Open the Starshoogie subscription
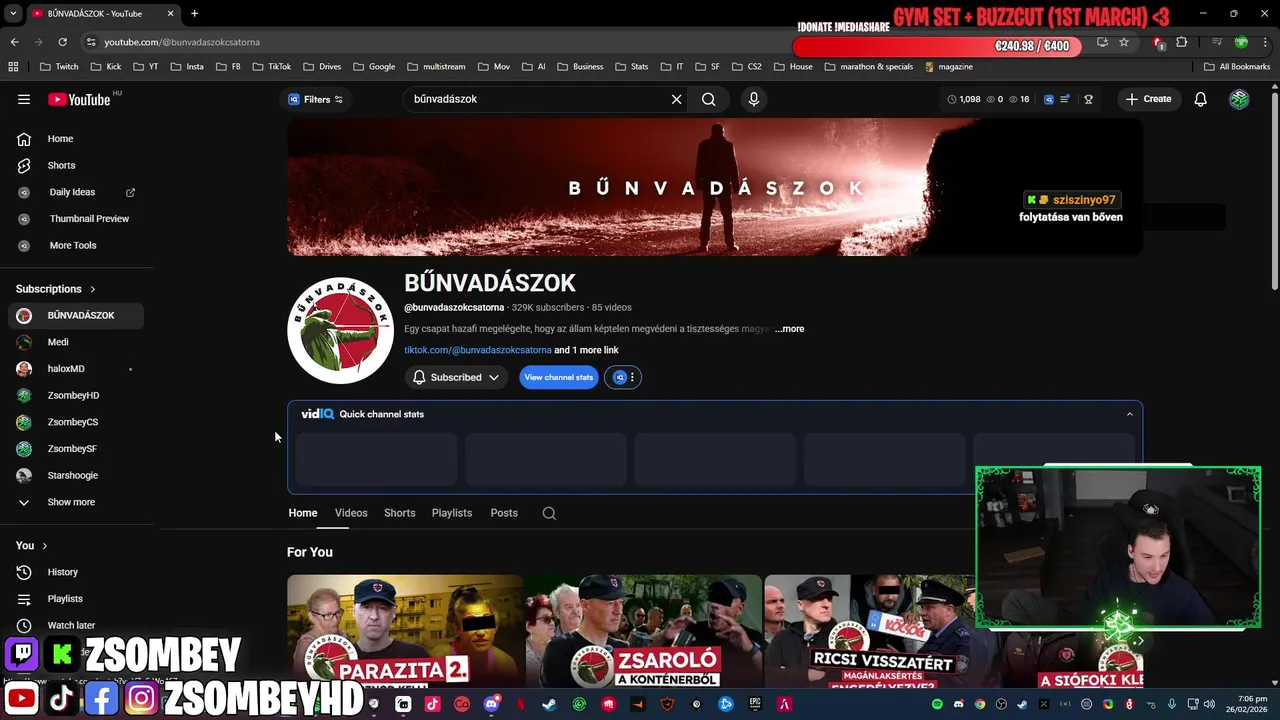This screenshot has height=720, width=1280. click(x=75, y=475)
